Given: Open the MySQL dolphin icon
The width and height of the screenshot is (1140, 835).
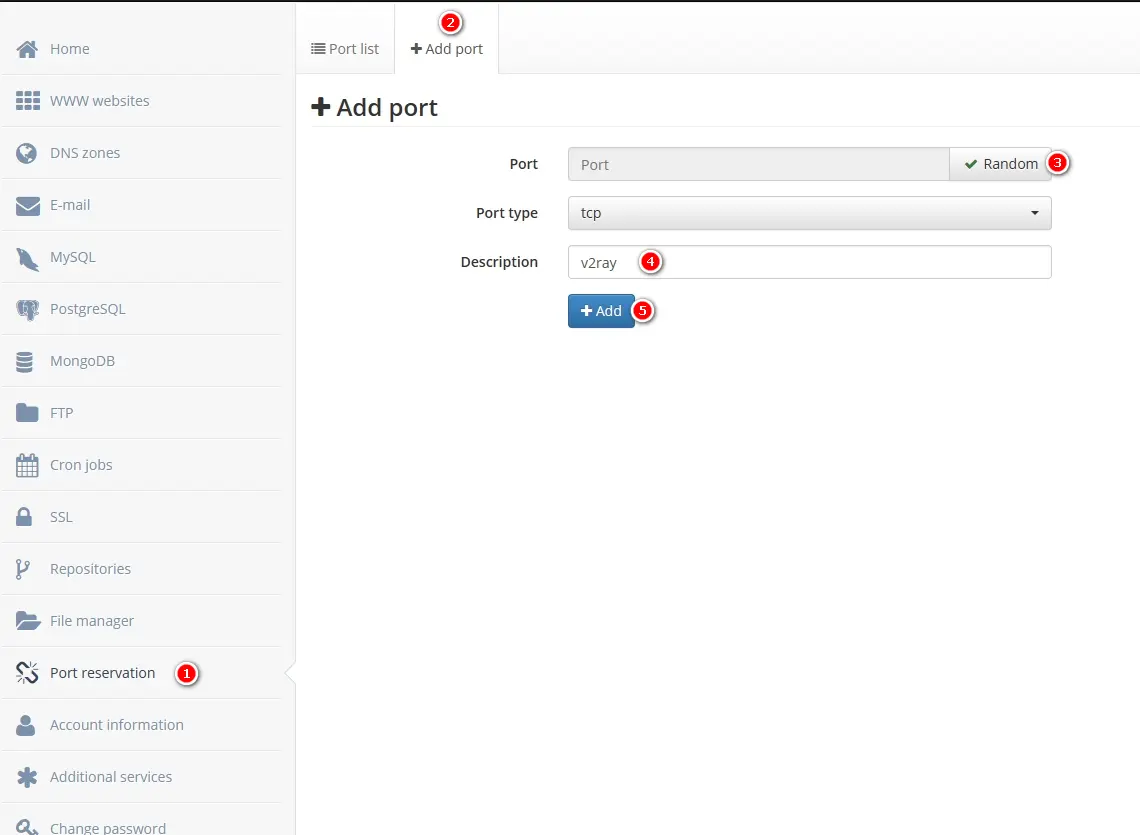Looking at the screenshot, I should 27,257.
